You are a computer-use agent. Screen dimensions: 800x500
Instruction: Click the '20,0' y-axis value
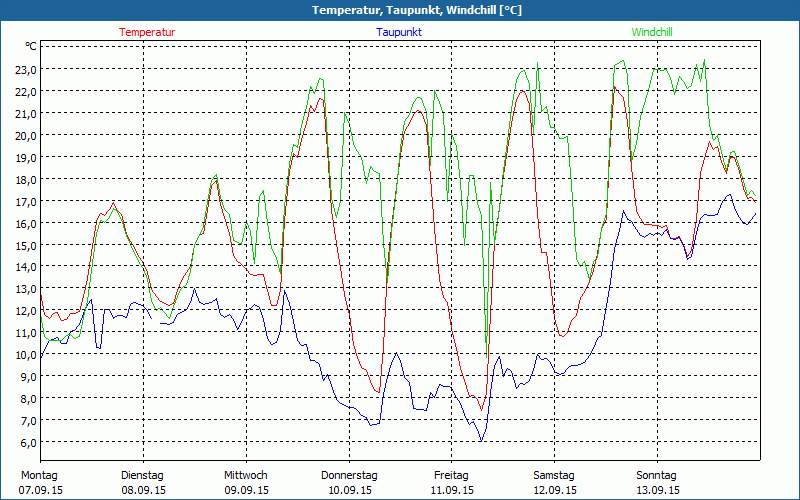click(26, 136)
